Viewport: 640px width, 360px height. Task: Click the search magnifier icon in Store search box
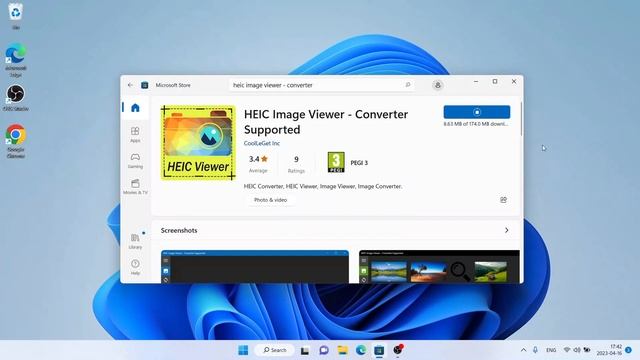click(x=407, y=85)
